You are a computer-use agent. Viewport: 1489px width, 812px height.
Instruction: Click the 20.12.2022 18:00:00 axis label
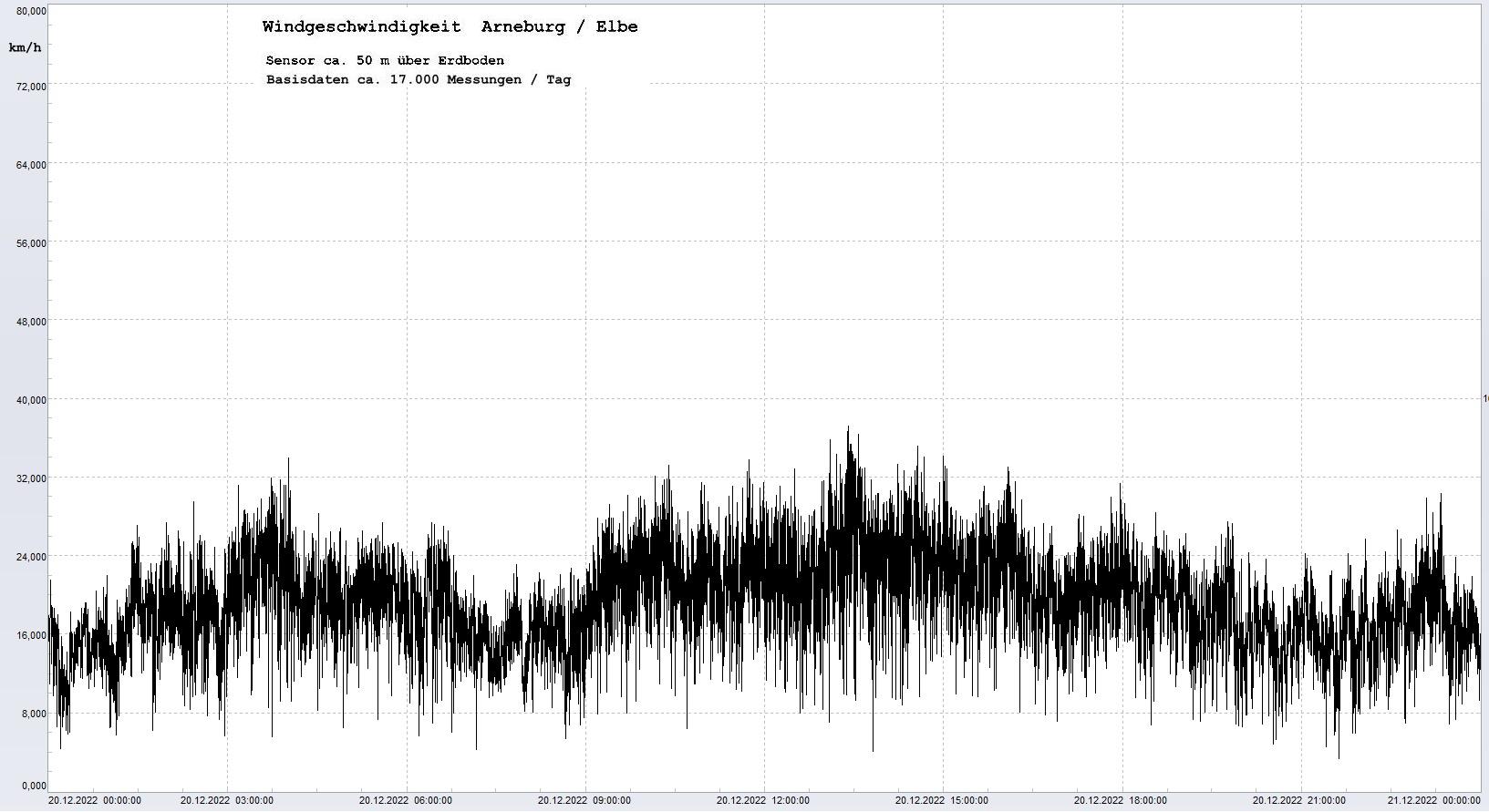(1120, 801)
